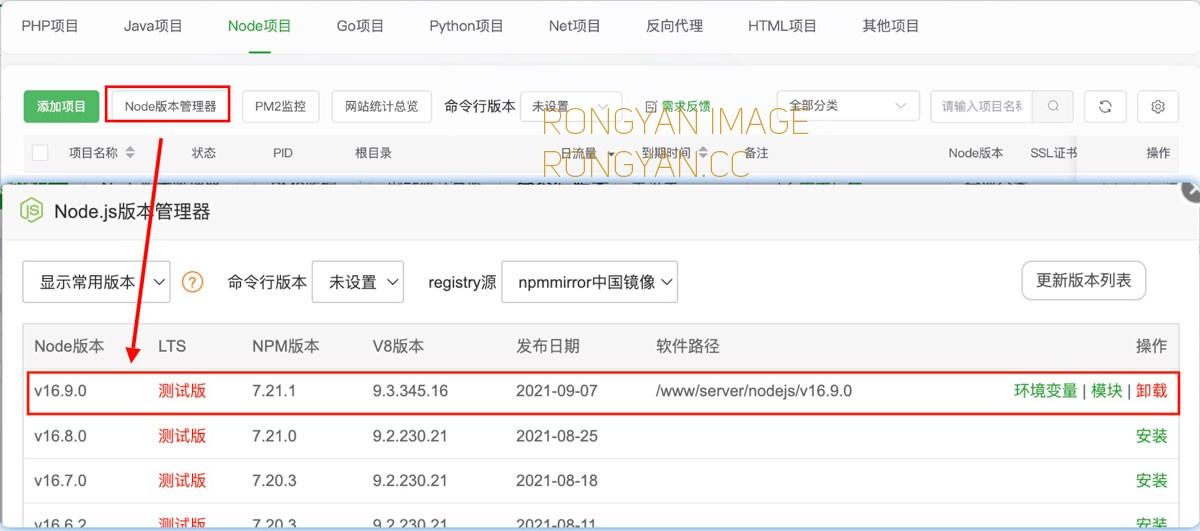Focus the 请输入项目名称 search field
The width and height of the screenshot is (1200, 531).
(982, 106)
